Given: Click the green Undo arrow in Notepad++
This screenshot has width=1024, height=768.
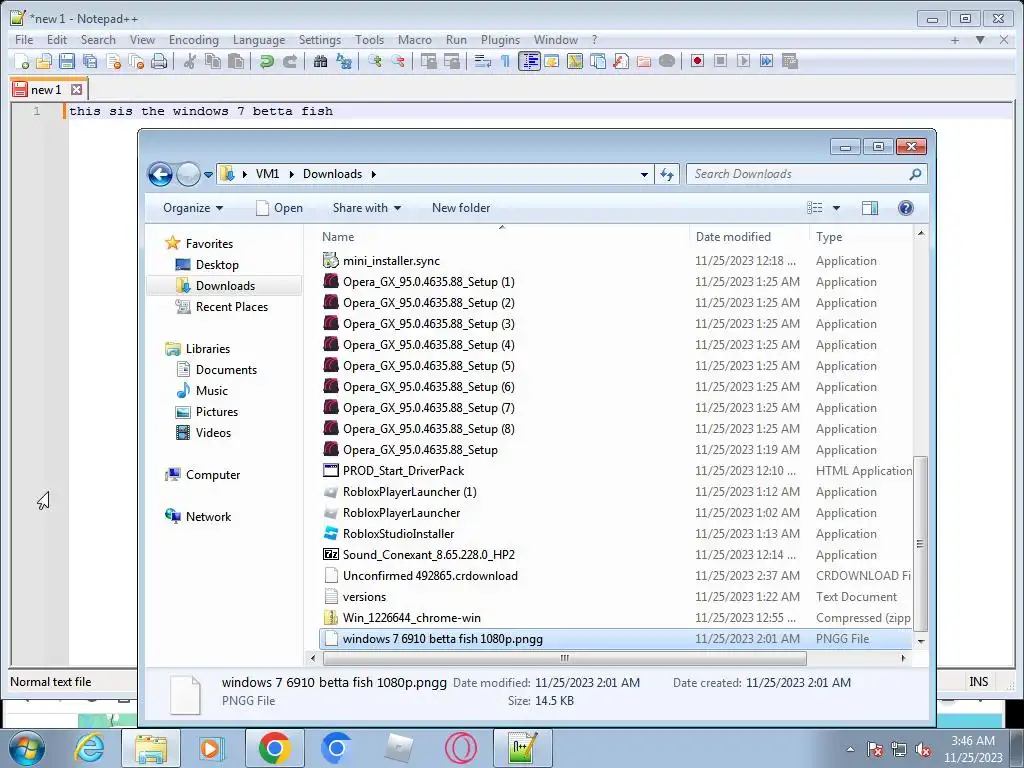Looking at the screenshot, I should 266,61.
